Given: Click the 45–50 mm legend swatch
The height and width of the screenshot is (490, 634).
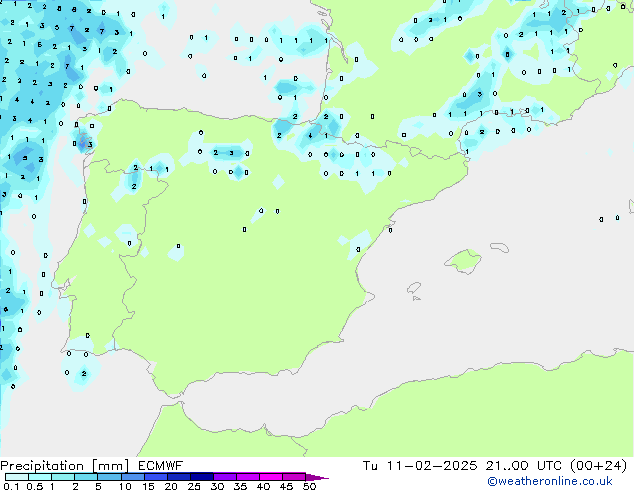Looking at the screenshot, I should (x=294, y=477).
